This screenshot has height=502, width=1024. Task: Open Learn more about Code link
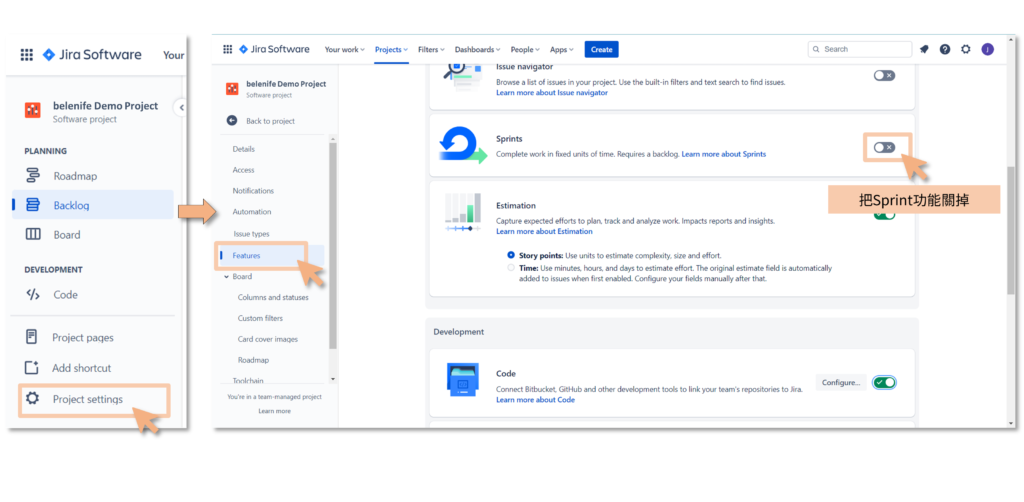[x=536, y=400]
